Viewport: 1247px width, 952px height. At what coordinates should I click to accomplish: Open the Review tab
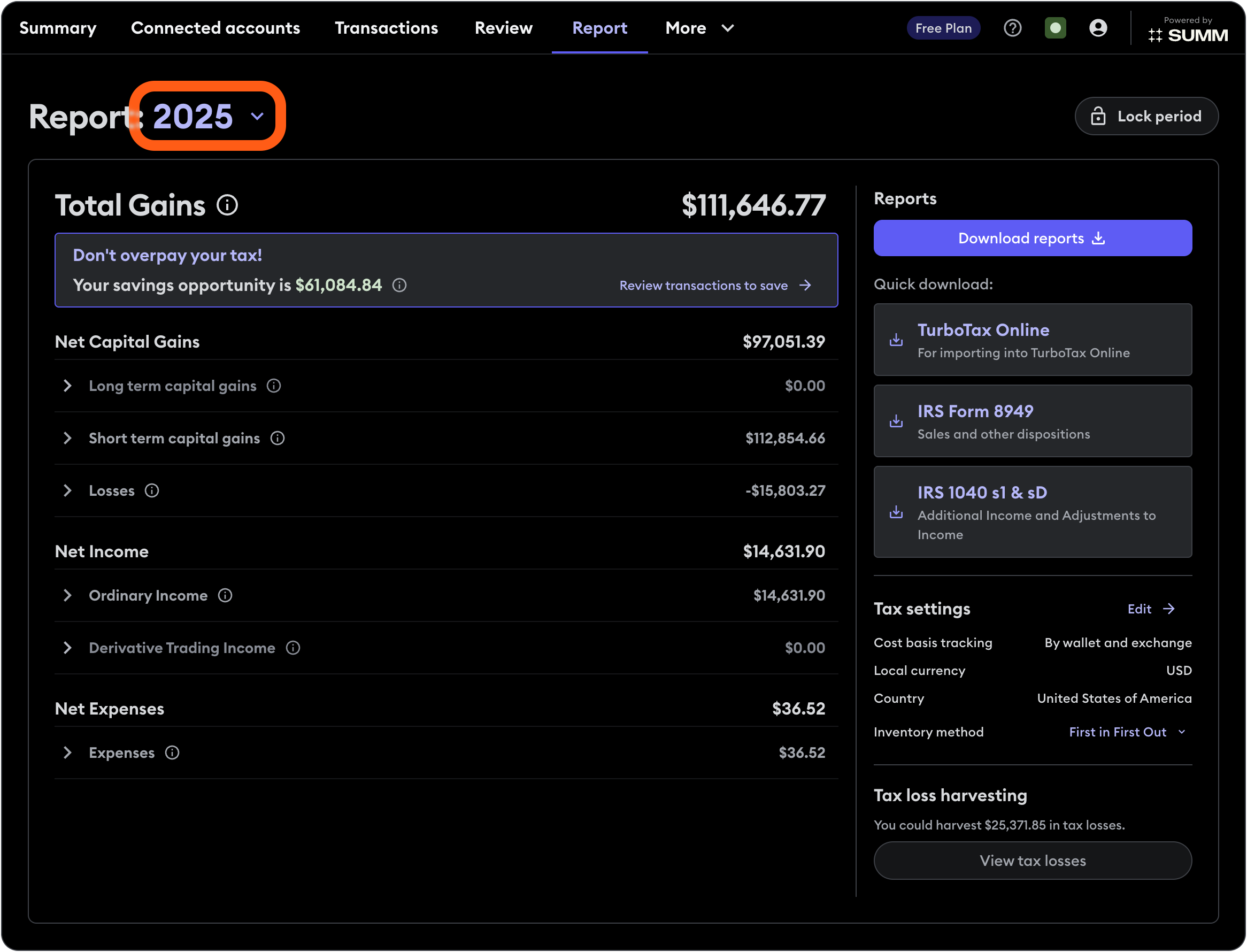pyautogui.click(x=504, y=28)
